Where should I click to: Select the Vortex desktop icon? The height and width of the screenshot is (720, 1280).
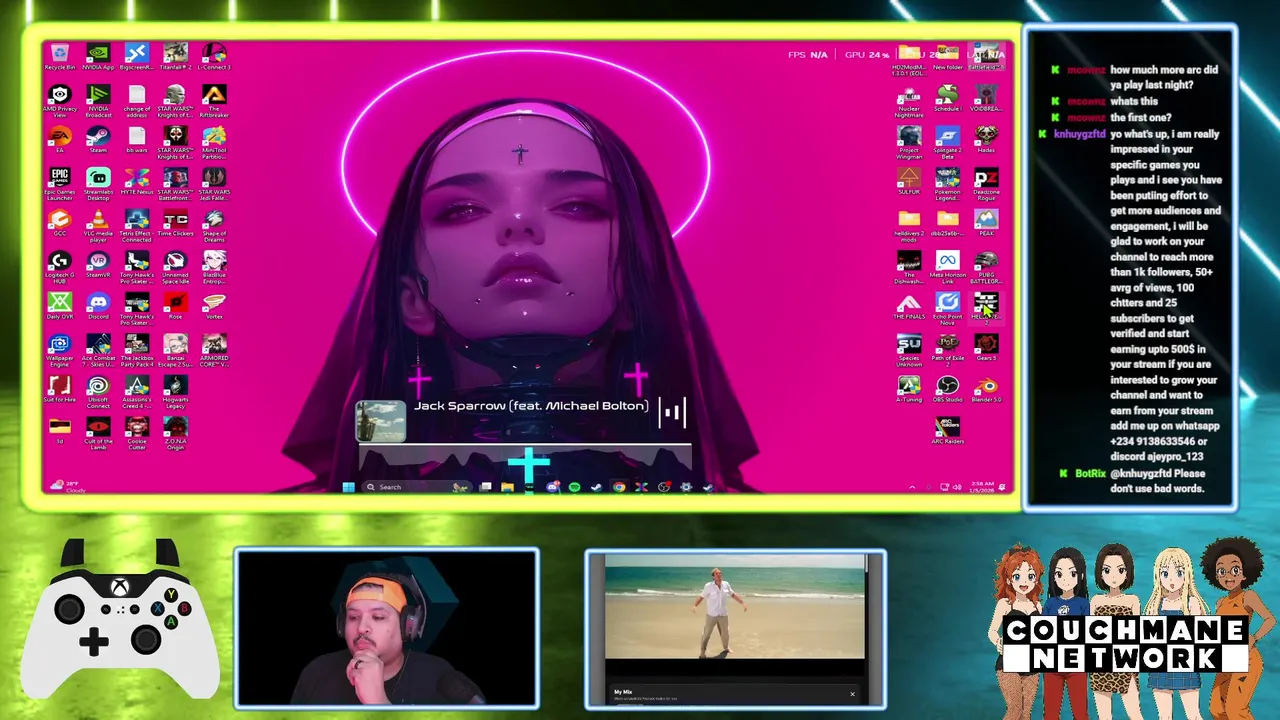pos(214,306)
